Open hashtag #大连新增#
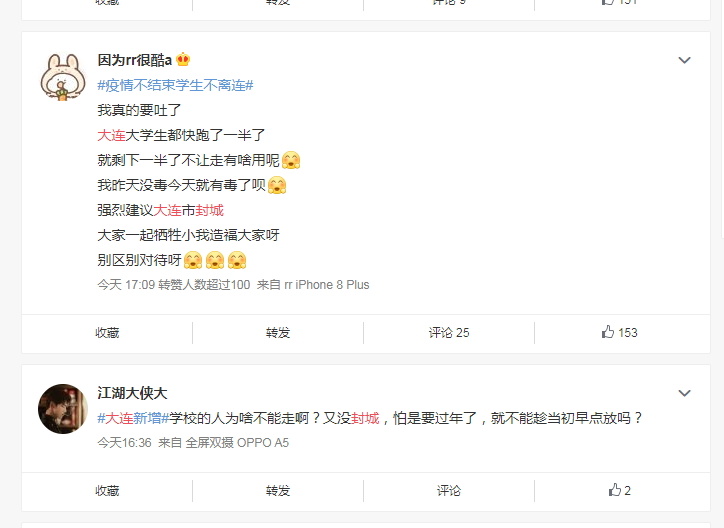 [x=133, y=418]
